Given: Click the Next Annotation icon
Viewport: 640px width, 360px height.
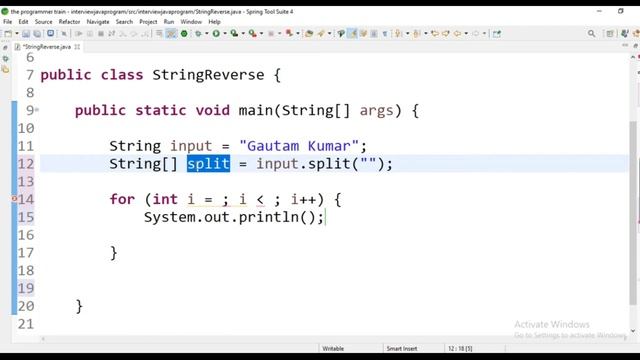Looking at the screenshot, I should tap(398, 33).
